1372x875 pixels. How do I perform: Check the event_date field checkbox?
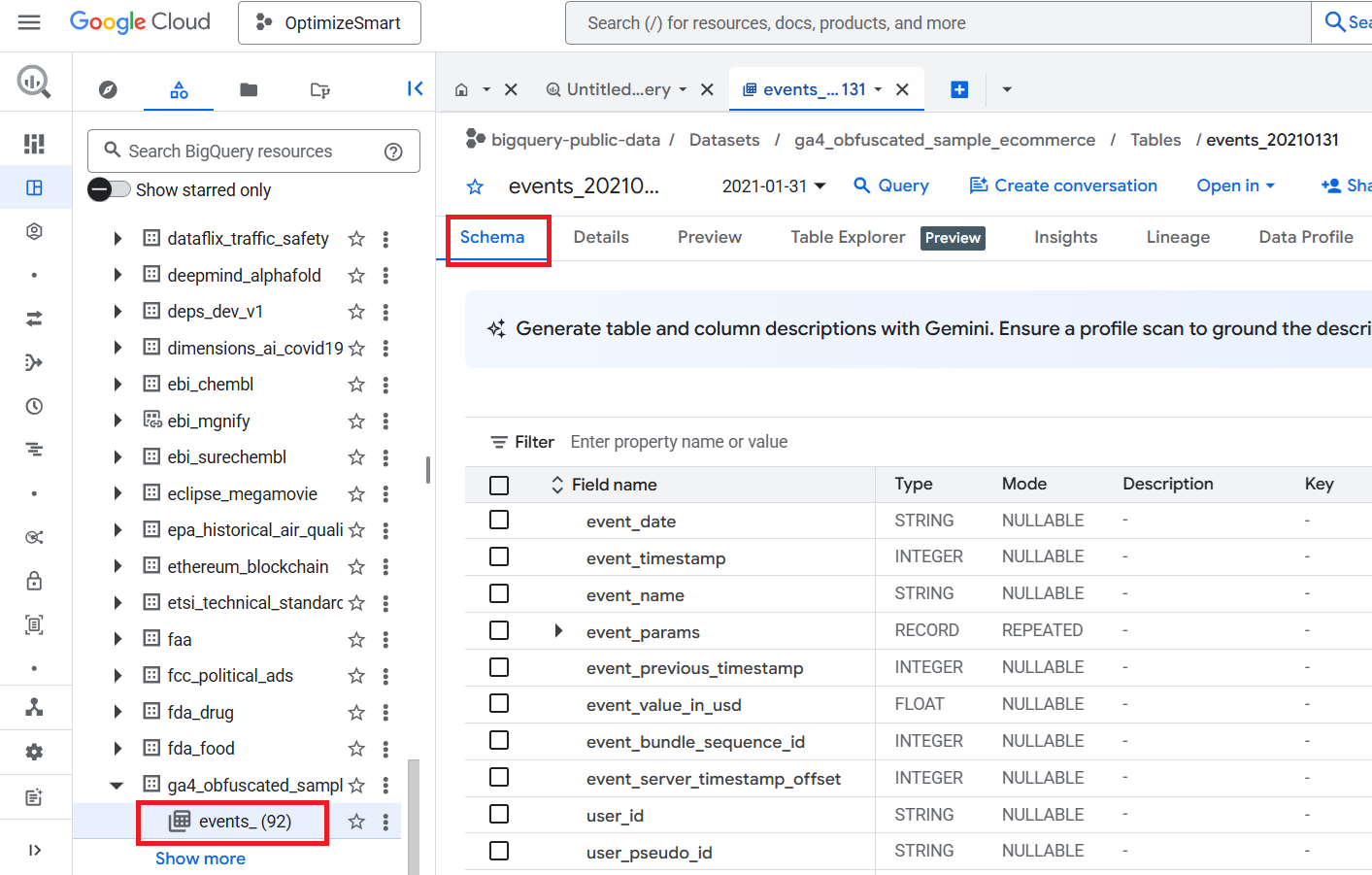(499, 521)
